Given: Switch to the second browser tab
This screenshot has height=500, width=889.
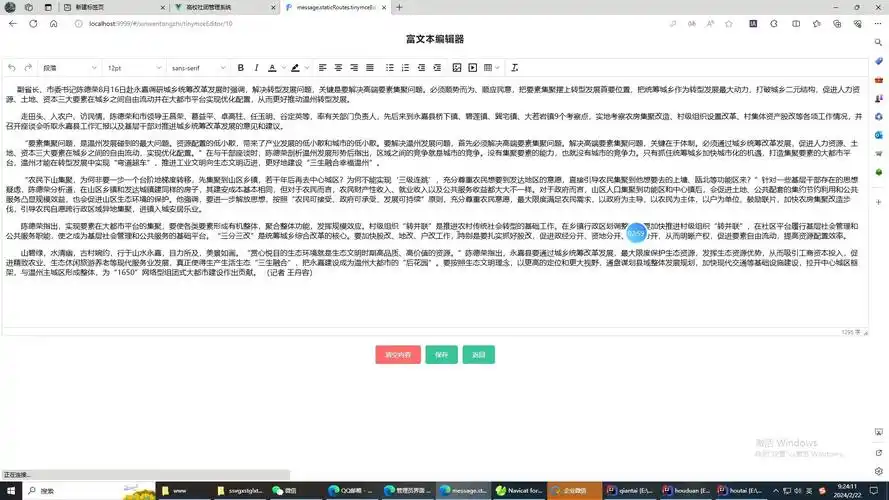Looking at the screenshot, I should pyautogui.click(x=224, y=7).
